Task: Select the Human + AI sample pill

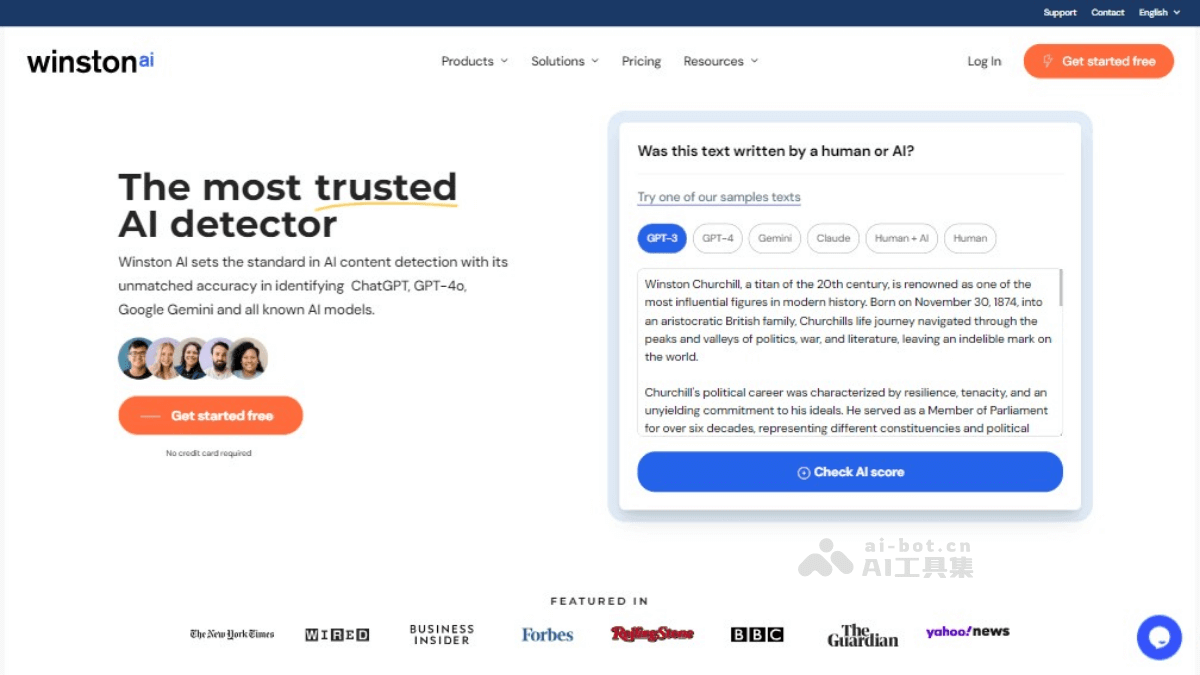Action: click(901, 238)
